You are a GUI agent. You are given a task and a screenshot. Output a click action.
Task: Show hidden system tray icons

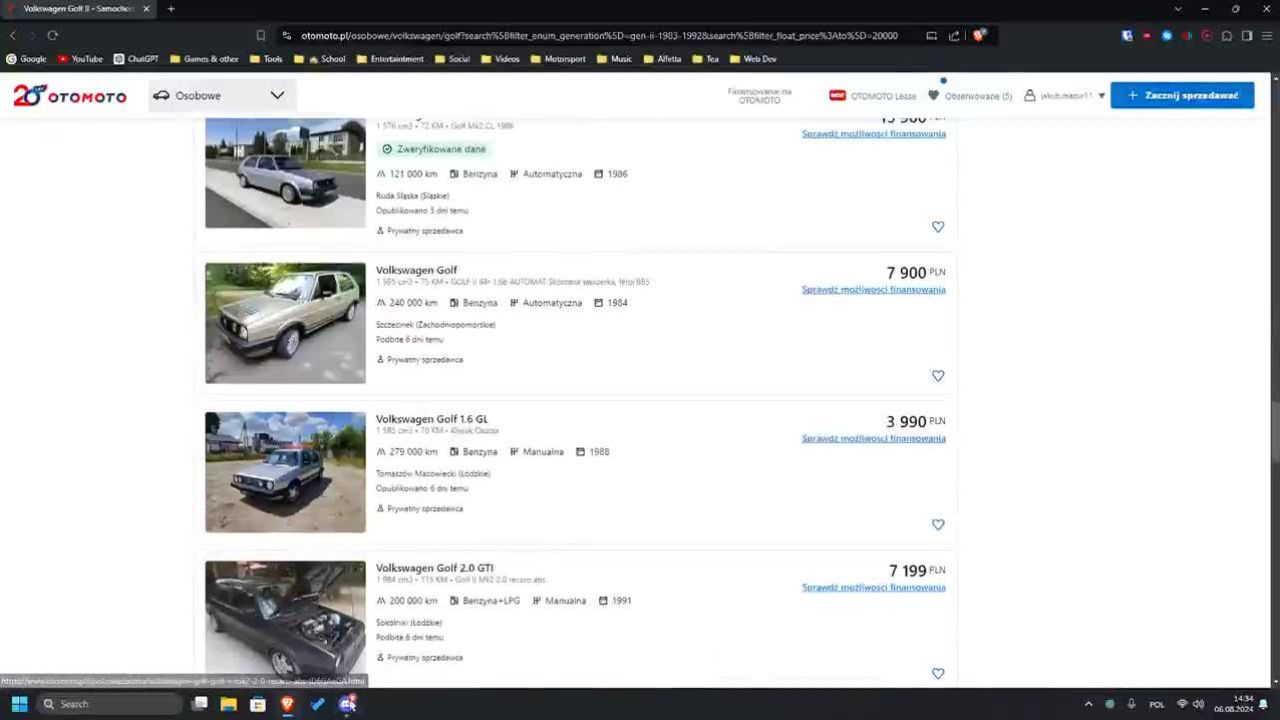[x=1089, y=704]
